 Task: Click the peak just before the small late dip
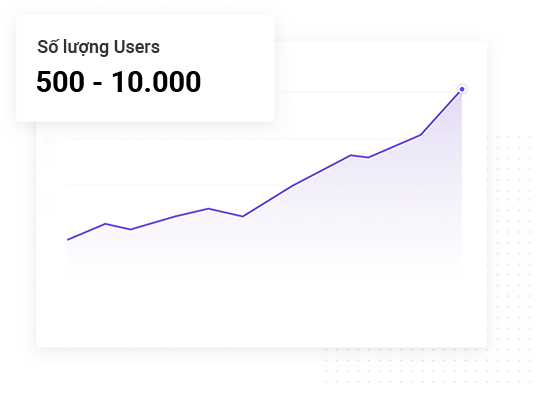click(351, 155)
